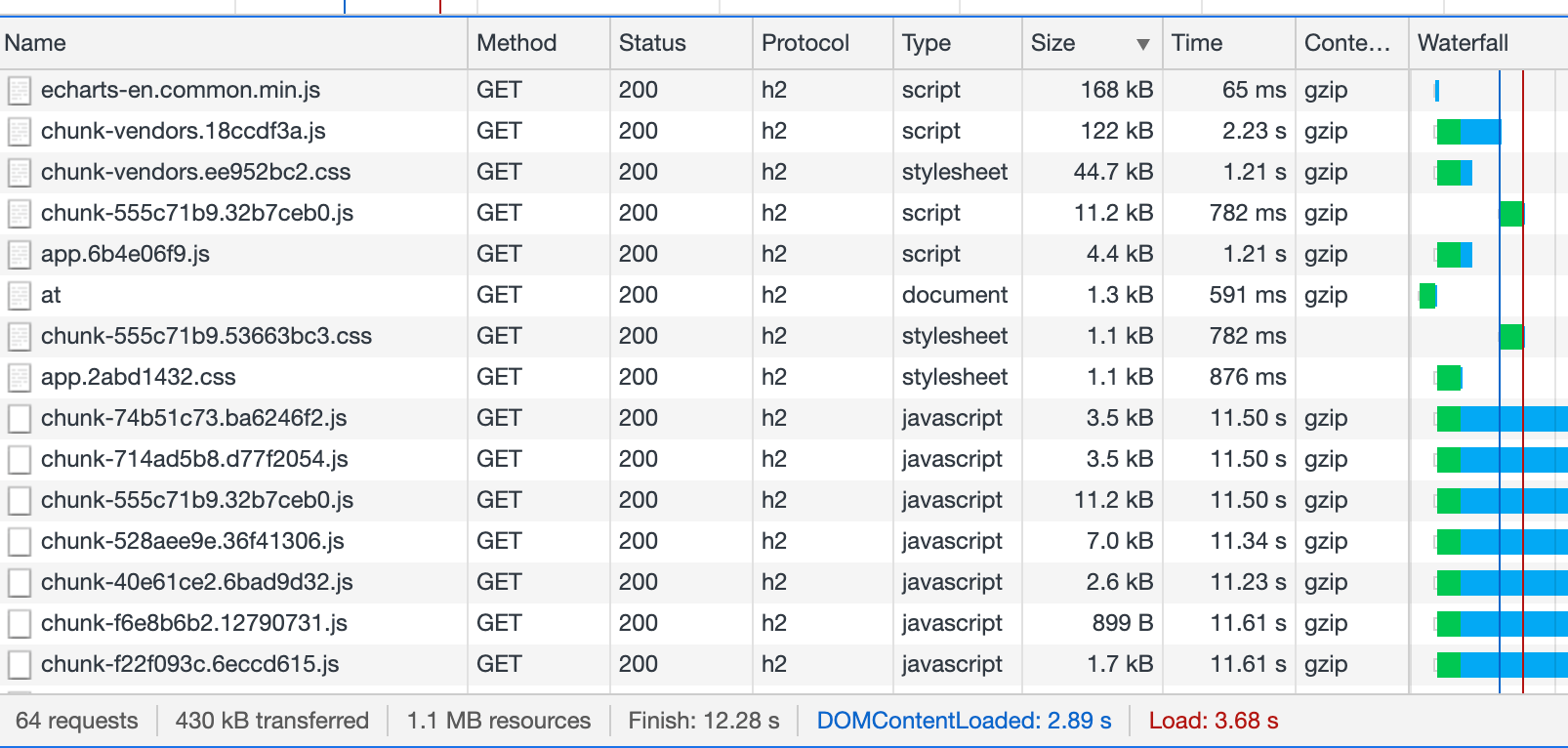Toggle sort direction arrow in Size column
Screen dimensions: 1568x748
[1142, 44]
